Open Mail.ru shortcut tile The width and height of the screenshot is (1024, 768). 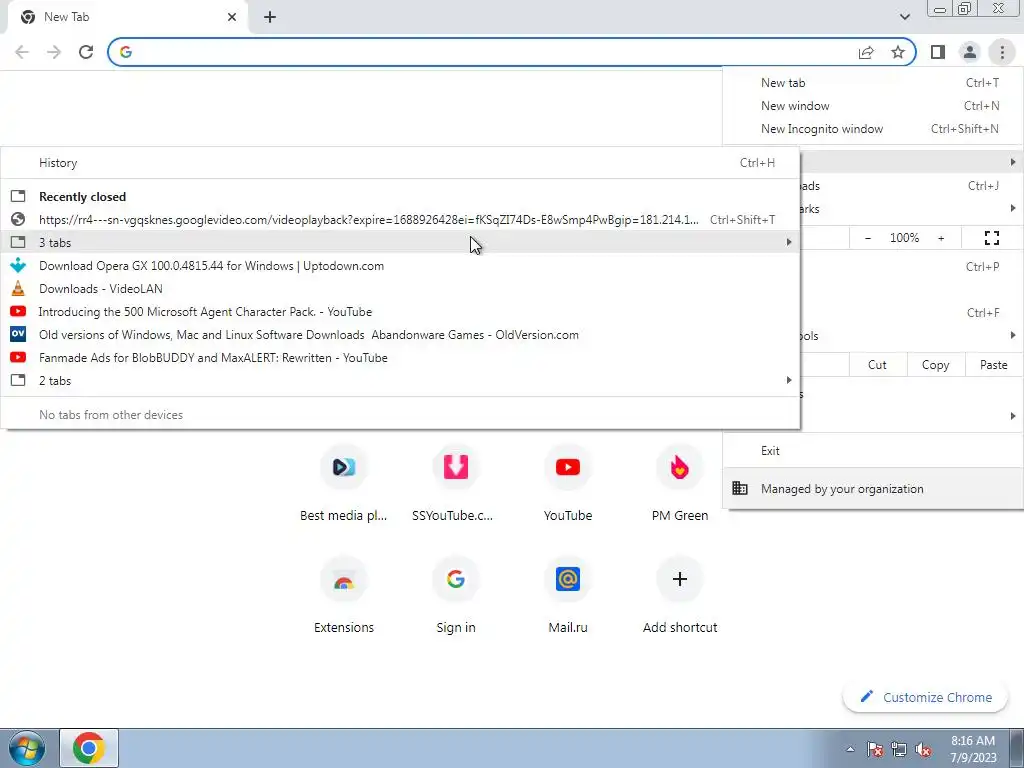(568, 596)
